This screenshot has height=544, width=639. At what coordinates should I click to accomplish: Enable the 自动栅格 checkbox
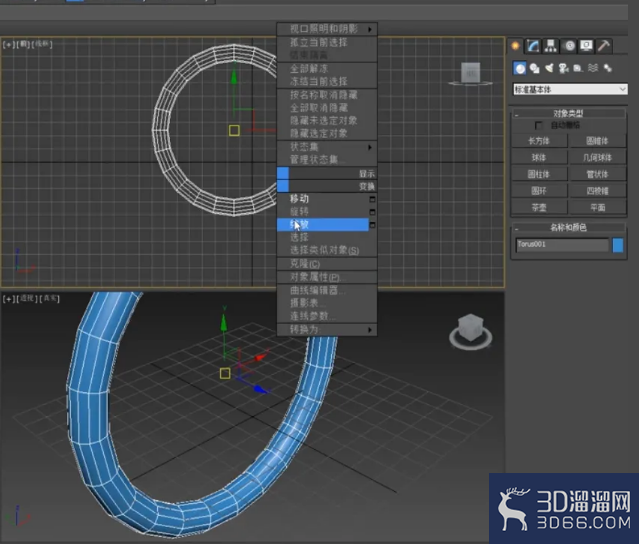point(538,125)
